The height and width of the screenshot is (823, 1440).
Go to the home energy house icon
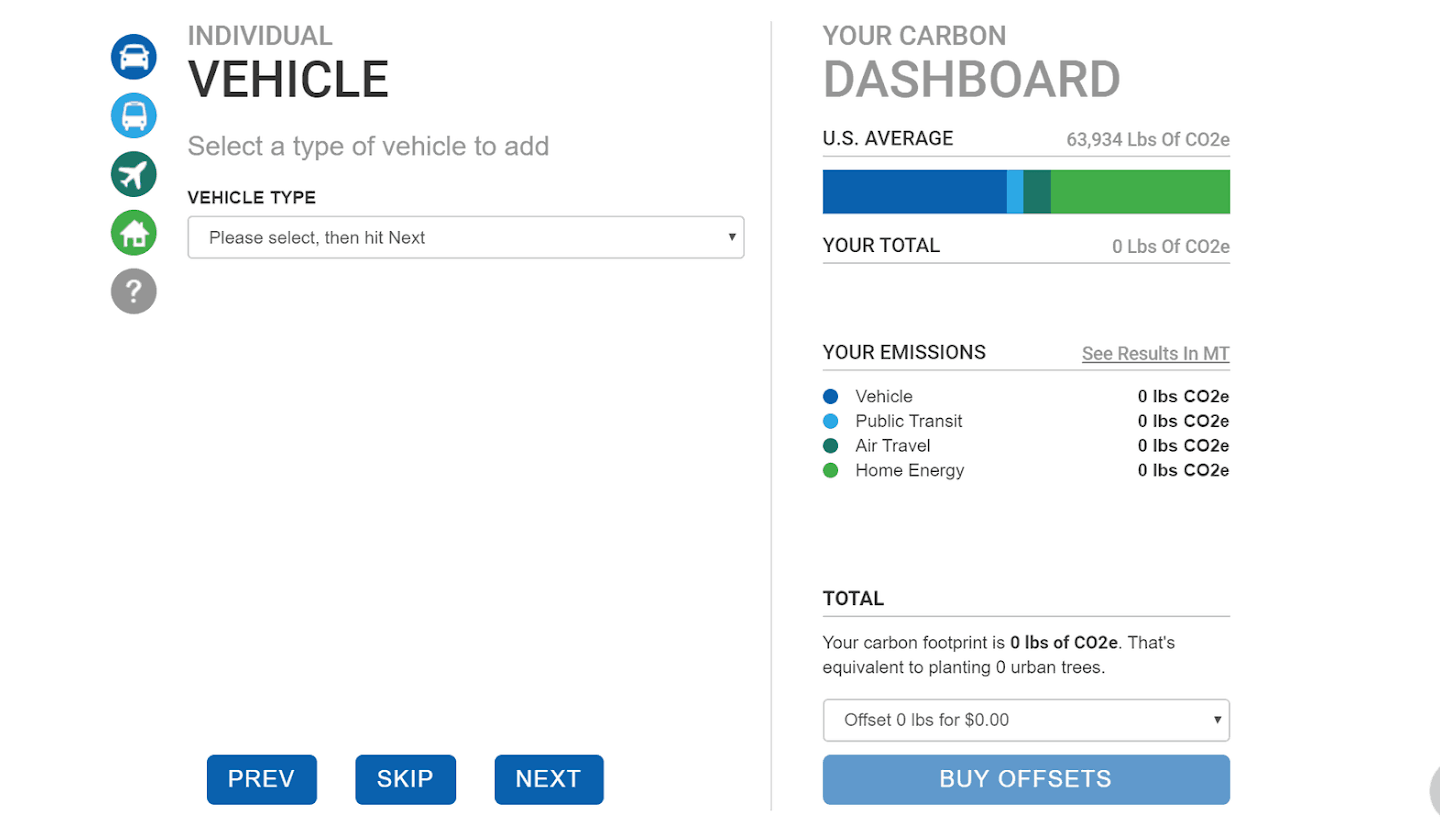pos(133,234)
